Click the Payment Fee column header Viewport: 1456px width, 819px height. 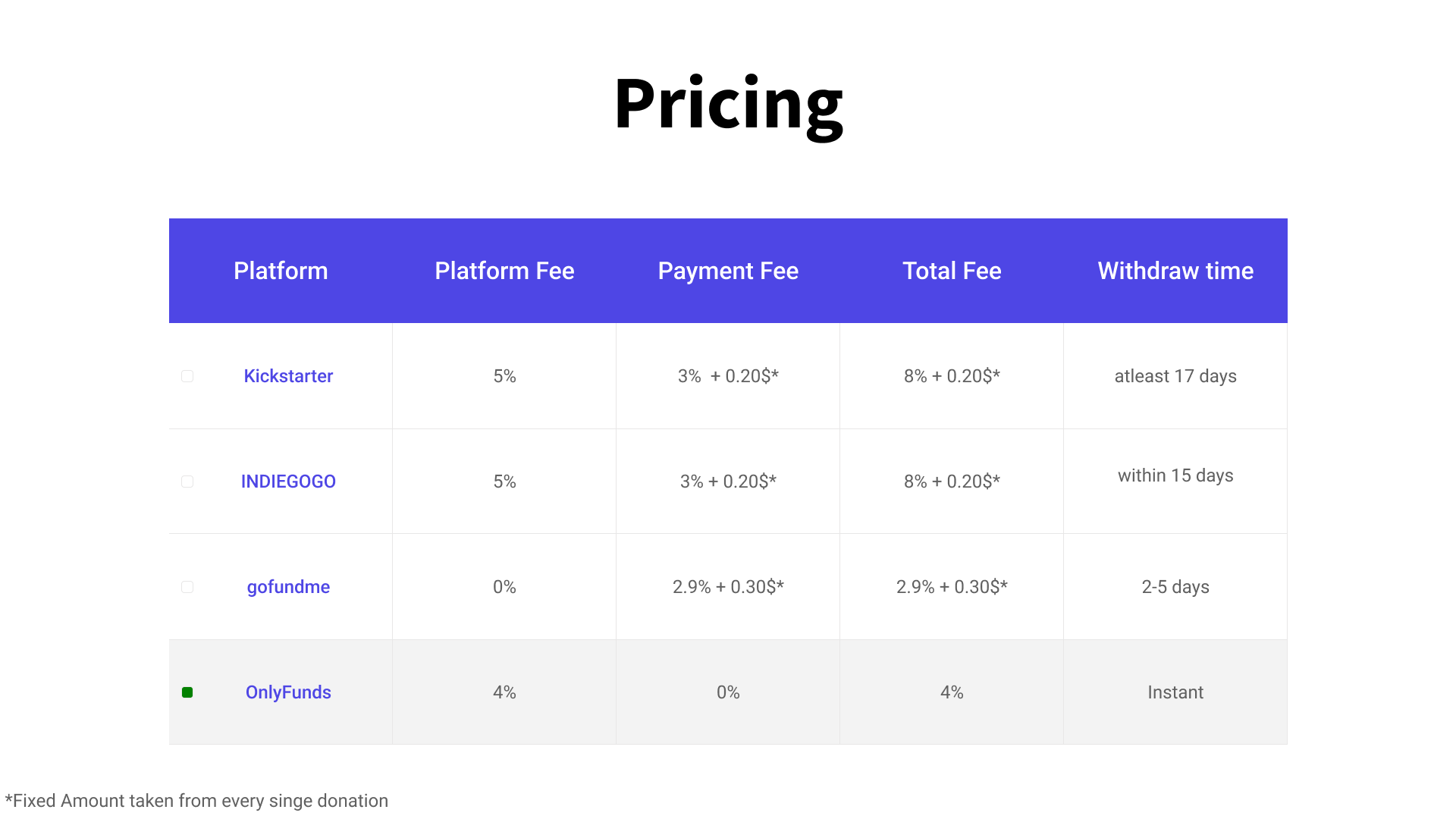point(728,271)
